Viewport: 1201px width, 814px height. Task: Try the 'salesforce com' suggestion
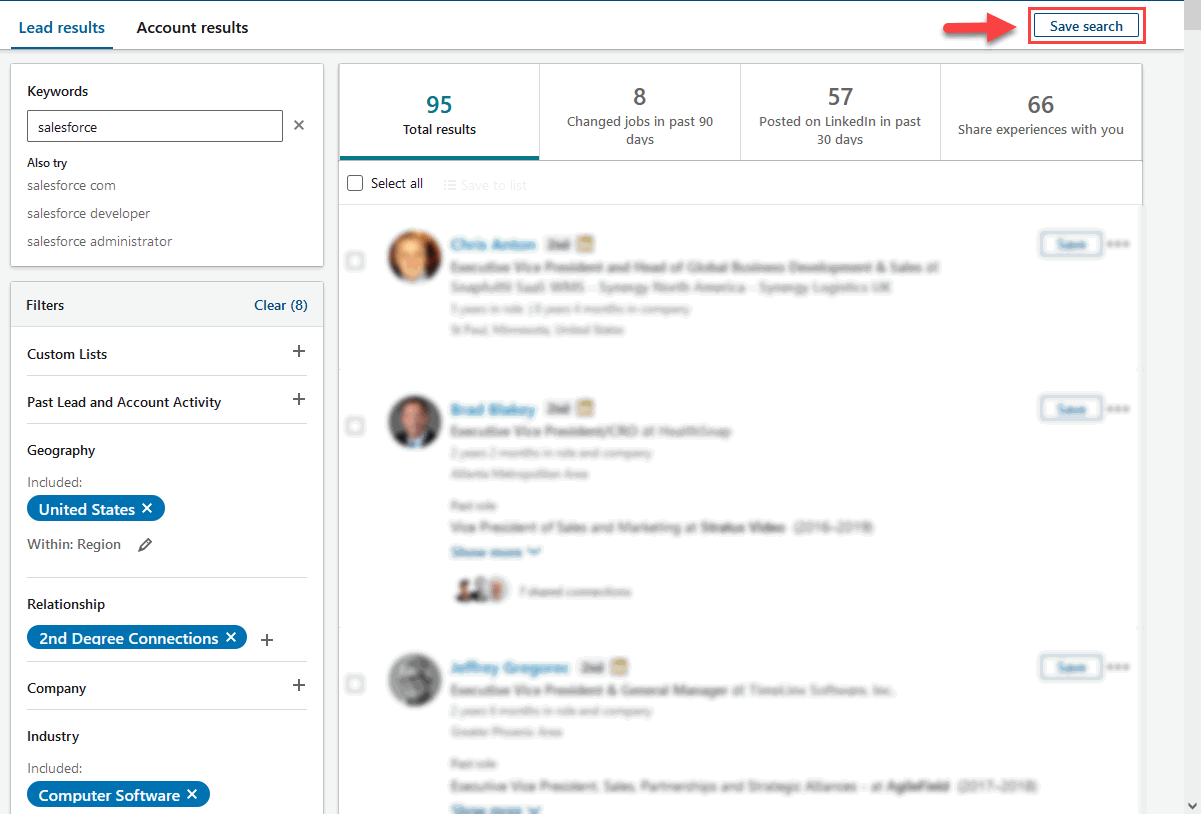coord(71,185)
